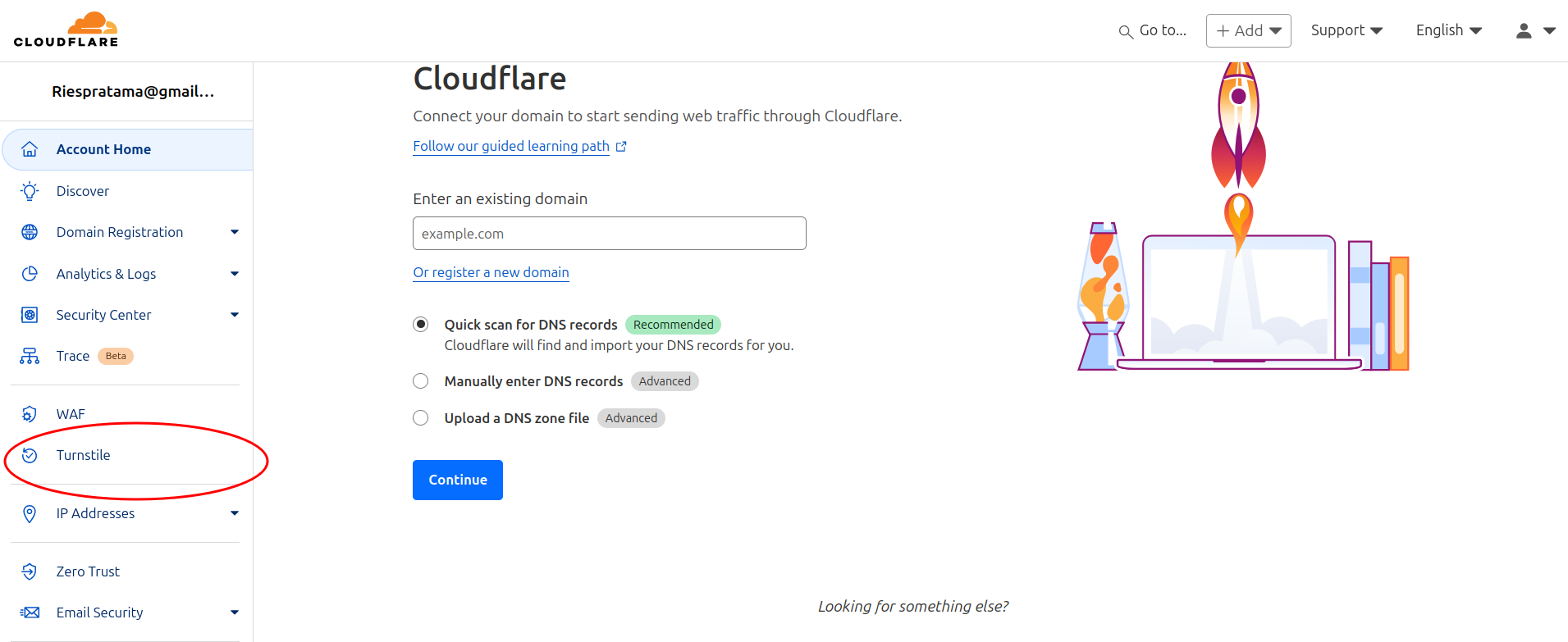Follow the guided learning path link
This screenshot has height=642, width=1568.
[x=511, y=146]
